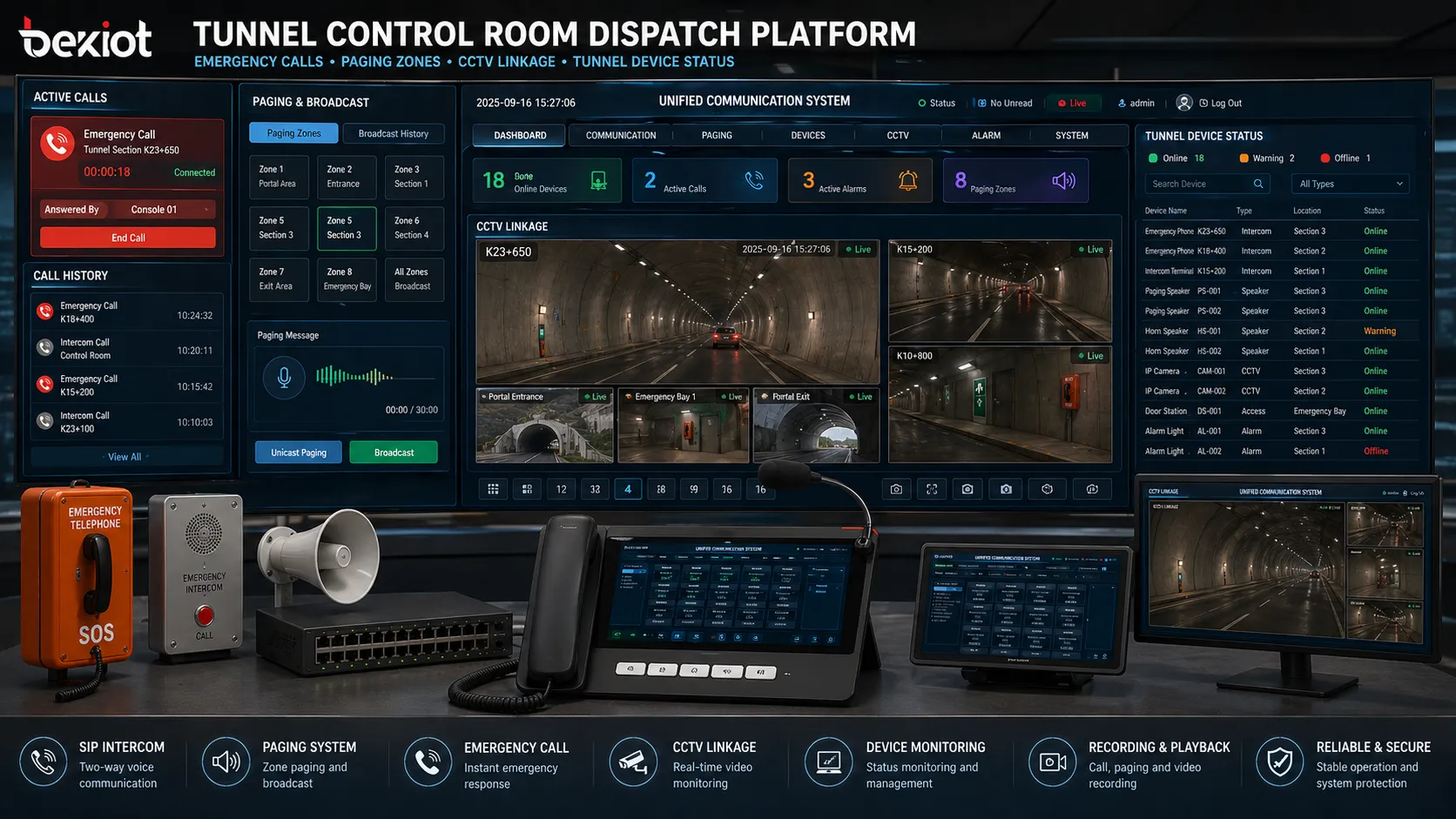The image size is (1456, 819).
Task: Open the admin user avatar icon
Action: pyautogui.click(x=1183, y=103)
